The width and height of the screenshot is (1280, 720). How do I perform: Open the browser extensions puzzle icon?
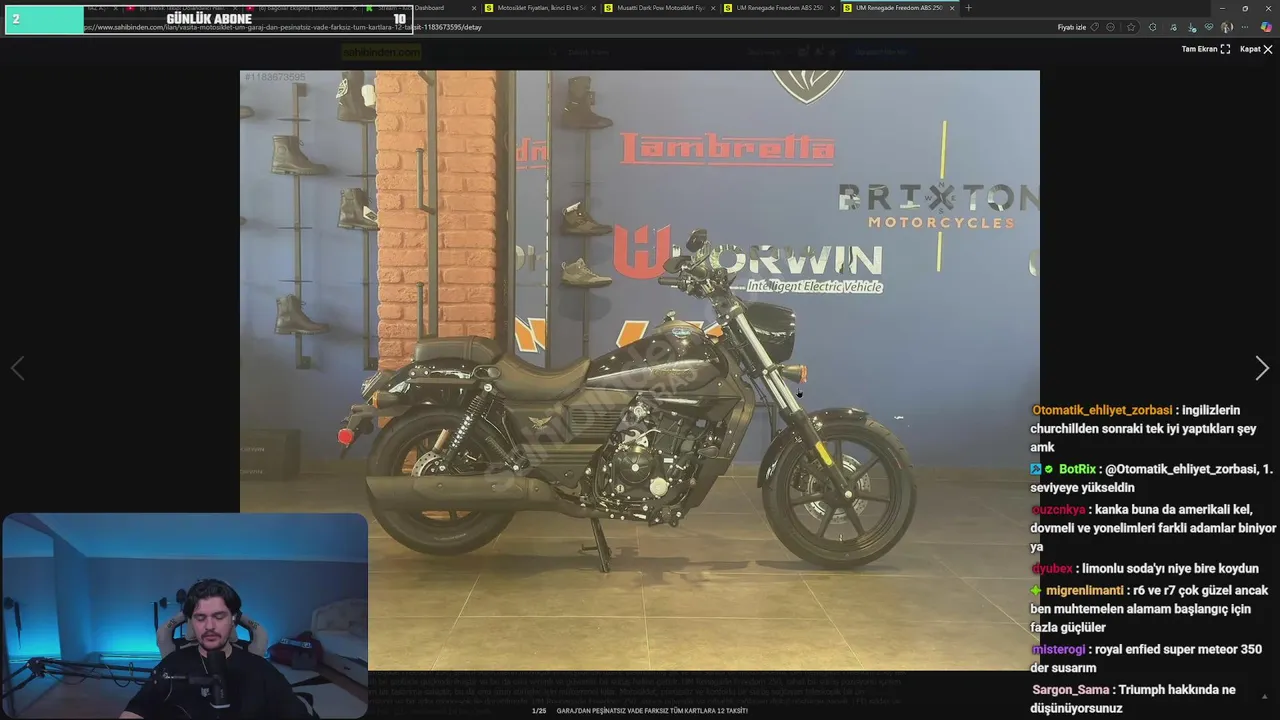tap(1152, 27)
